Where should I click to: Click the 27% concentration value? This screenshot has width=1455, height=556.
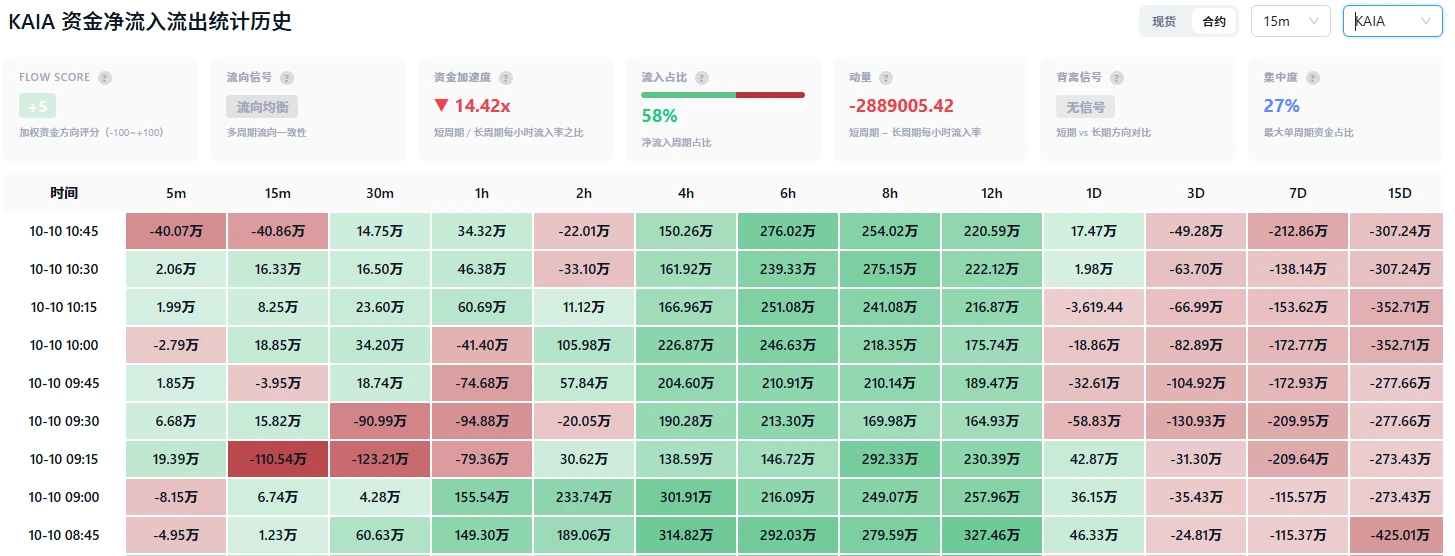pyautogui.click(x=1282, y=106)
